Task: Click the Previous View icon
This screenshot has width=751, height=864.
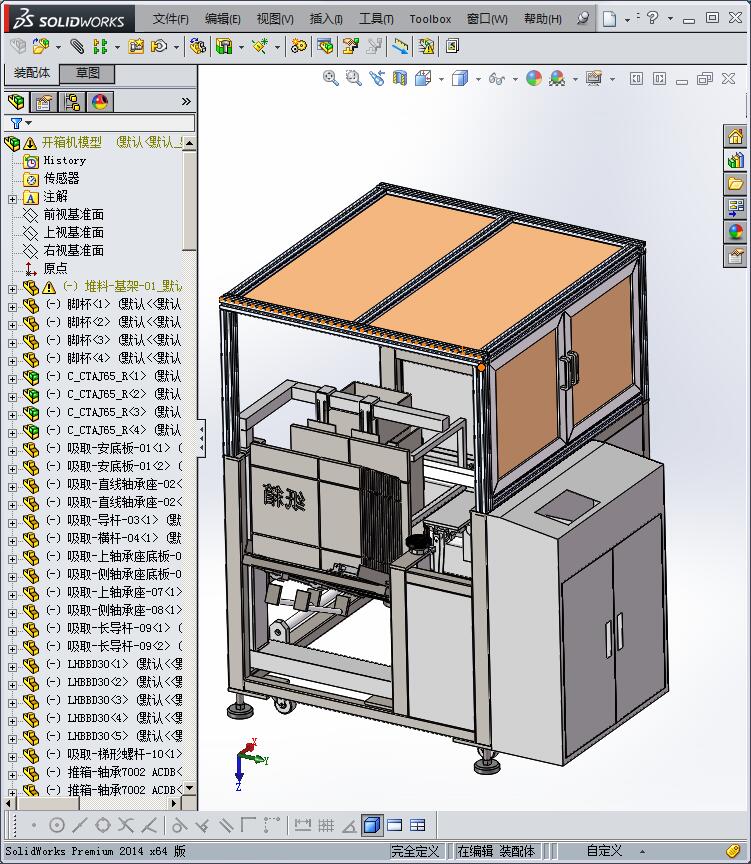Action: point(377,78)
